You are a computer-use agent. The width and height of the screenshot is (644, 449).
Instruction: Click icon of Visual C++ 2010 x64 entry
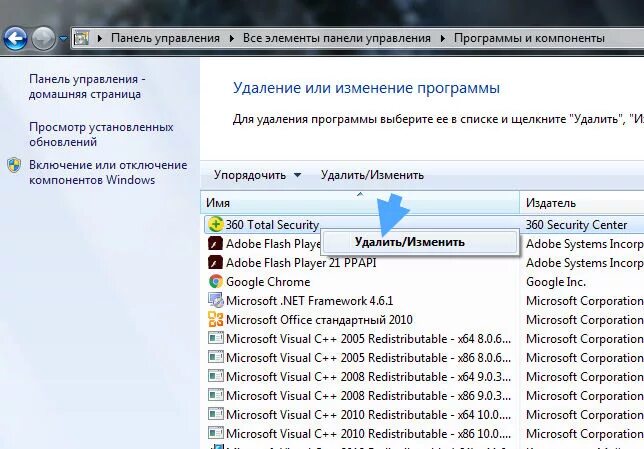pyautogui.click(x=216, y=414)
